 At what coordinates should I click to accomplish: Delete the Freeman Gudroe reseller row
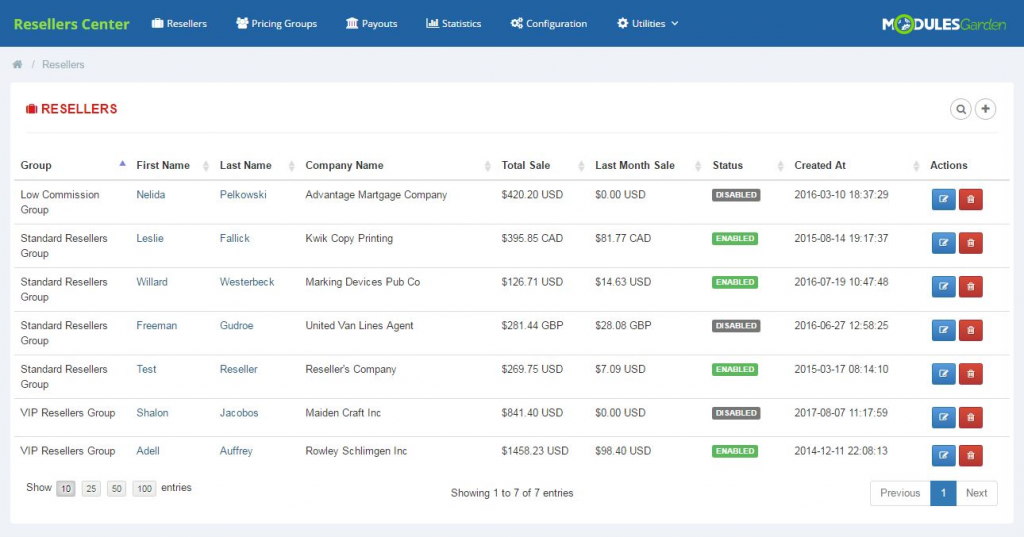pos(970,330)
